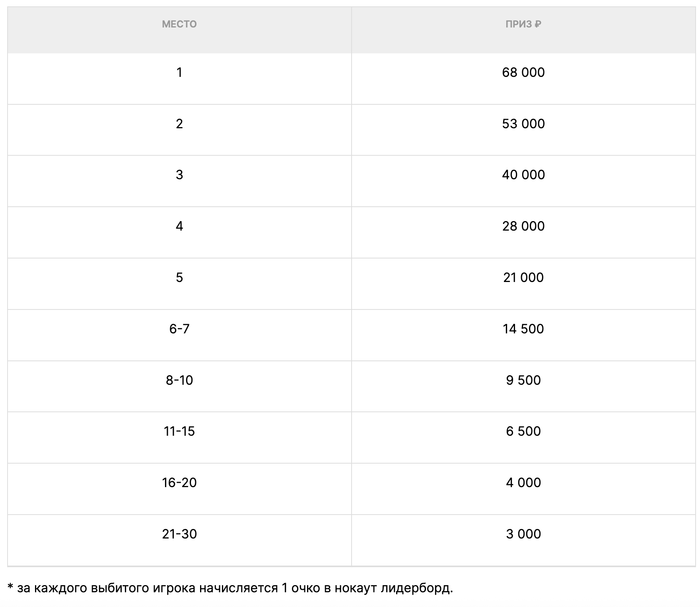Click the 40 000 prize value
Viewport: 700px width, 607px height.
point(523,175)
